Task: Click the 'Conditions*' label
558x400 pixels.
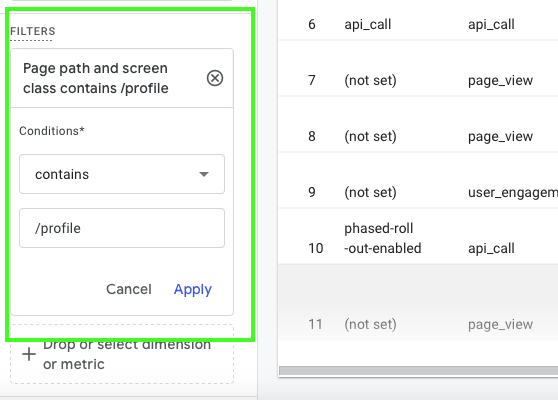Action: tap(52, 131)
